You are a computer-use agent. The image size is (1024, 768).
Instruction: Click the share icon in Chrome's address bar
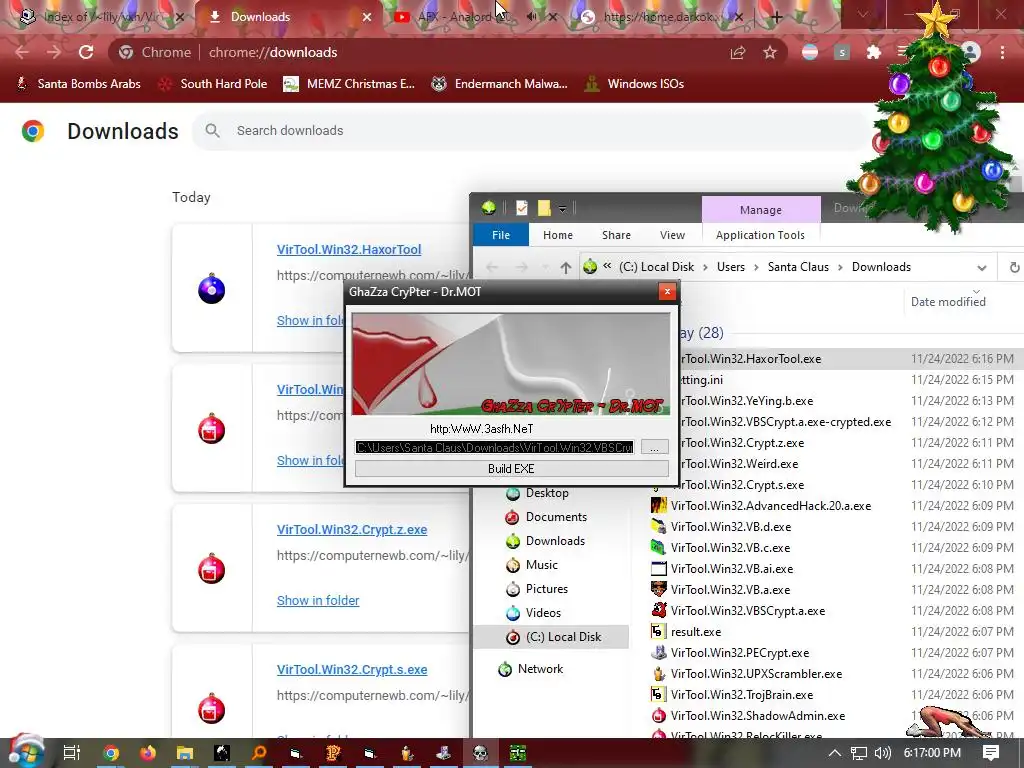[738, 52]
